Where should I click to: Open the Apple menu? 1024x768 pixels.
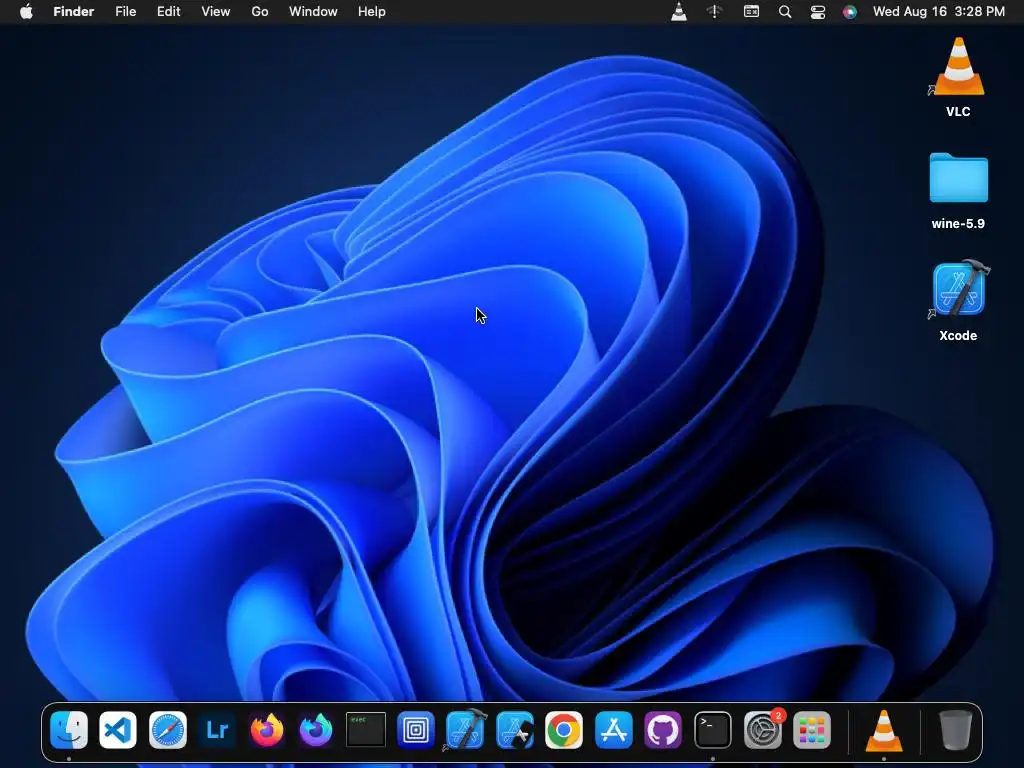pos(26,11)
